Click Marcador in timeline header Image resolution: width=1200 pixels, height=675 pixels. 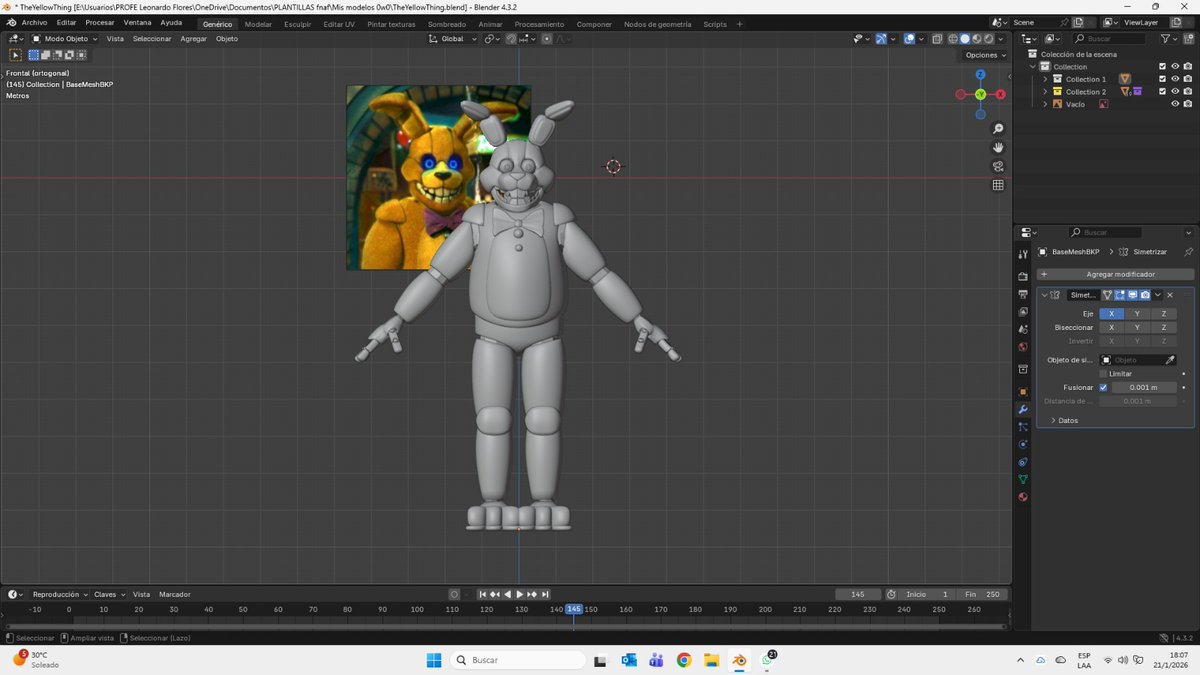pyautogui.click(x=175, y=594)
